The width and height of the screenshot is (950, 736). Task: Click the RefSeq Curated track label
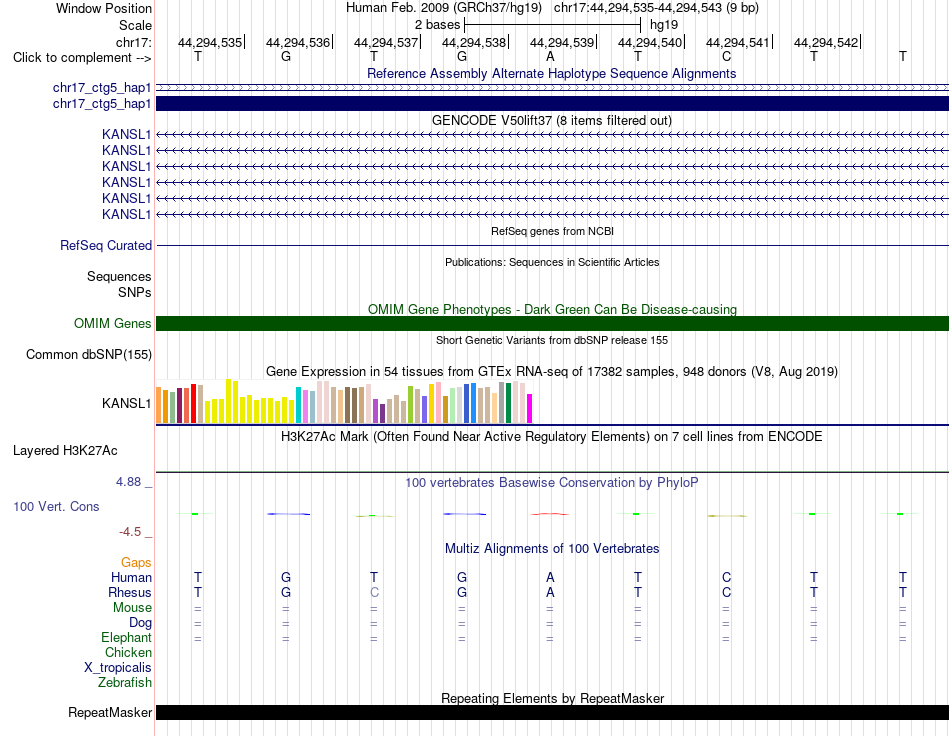(105, 245)
